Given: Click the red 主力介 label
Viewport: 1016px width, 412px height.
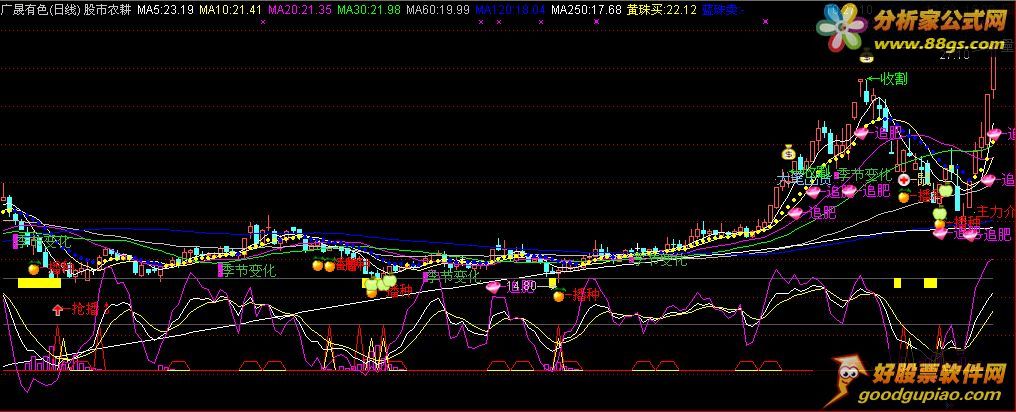Looking at the screenshot, I should pos(995,211).
